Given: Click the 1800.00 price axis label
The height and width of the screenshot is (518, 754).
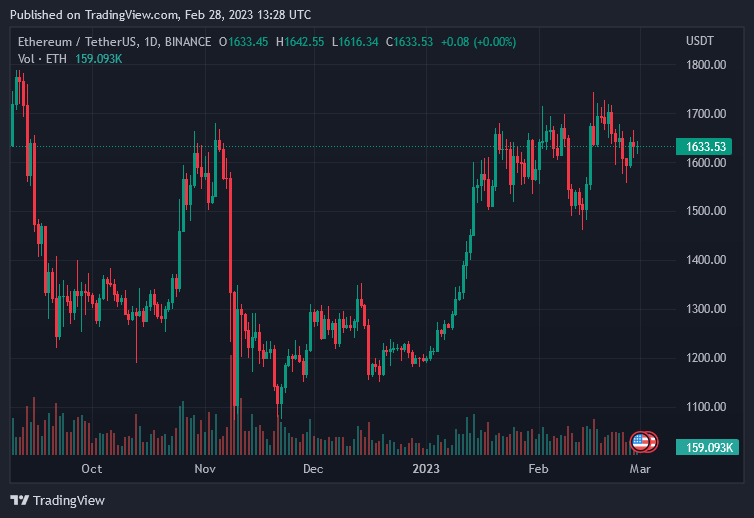Looking at the screenshot, I should (705, 65).
